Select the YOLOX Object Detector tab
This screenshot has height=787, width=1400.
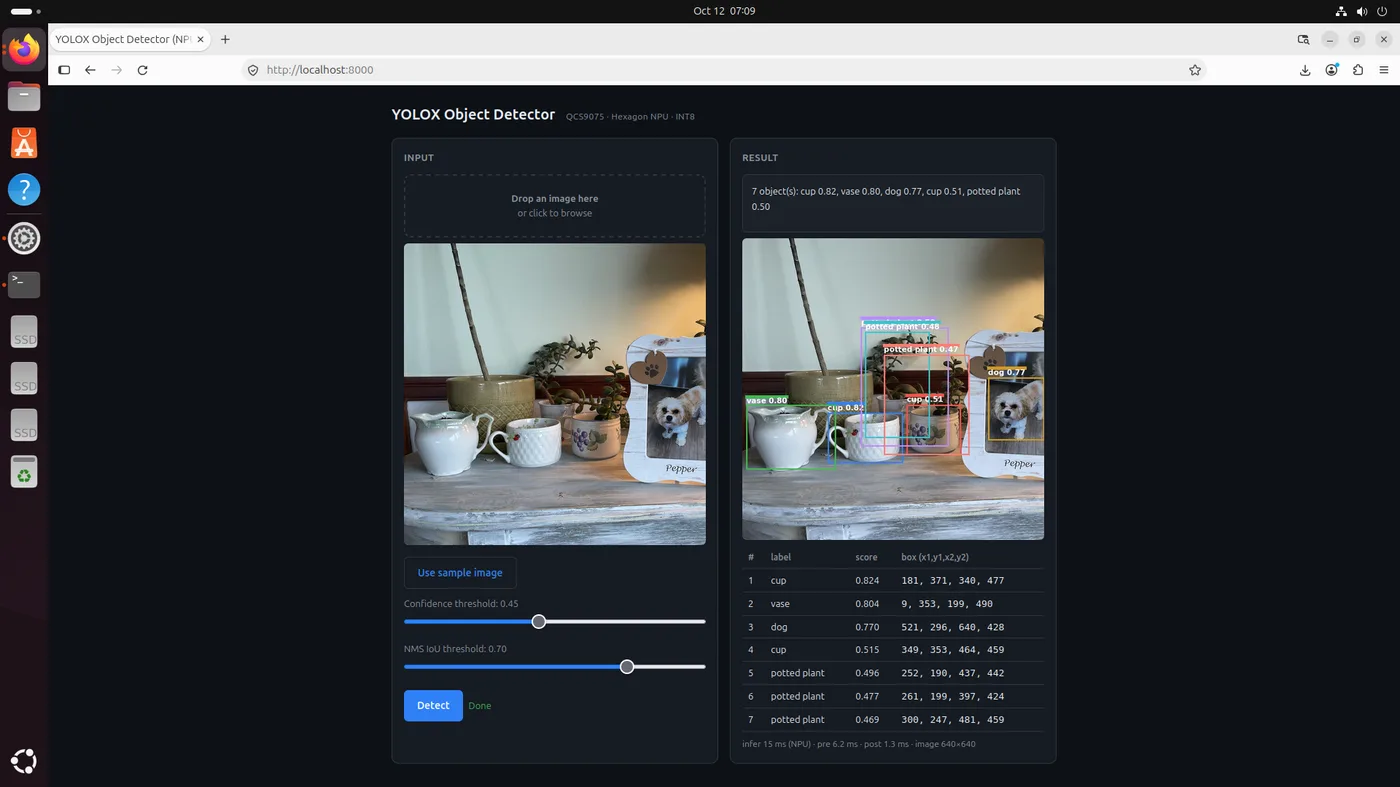click(131, 39)
